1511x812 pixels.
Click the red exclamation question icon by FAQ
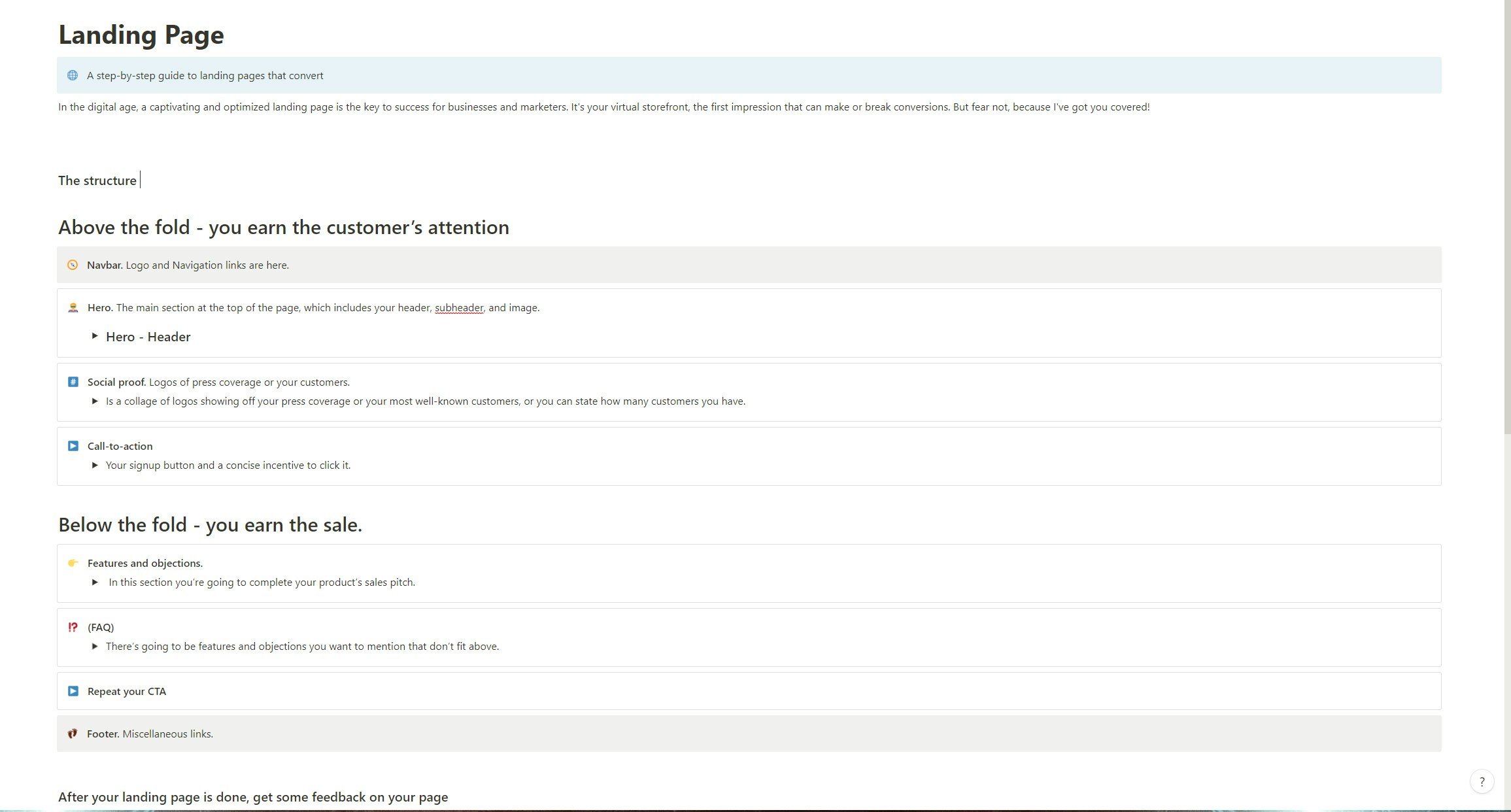[x=73, y=627]
